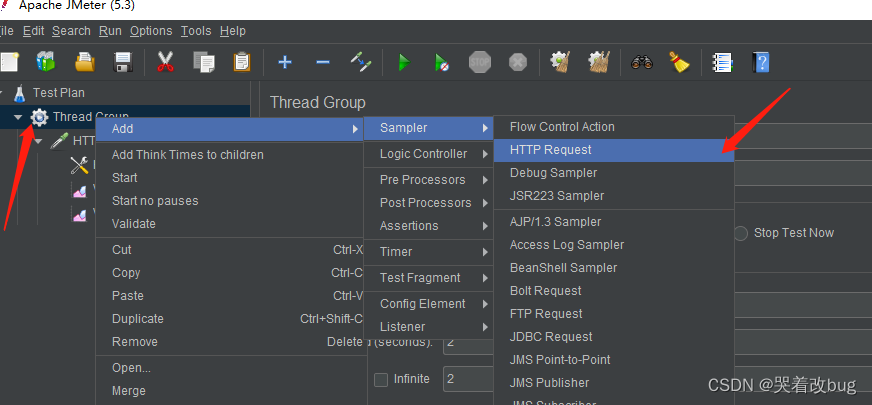Choose JSR223 Sampler from the list
Viewport: 872px width, 405px height.
[614, 196]
